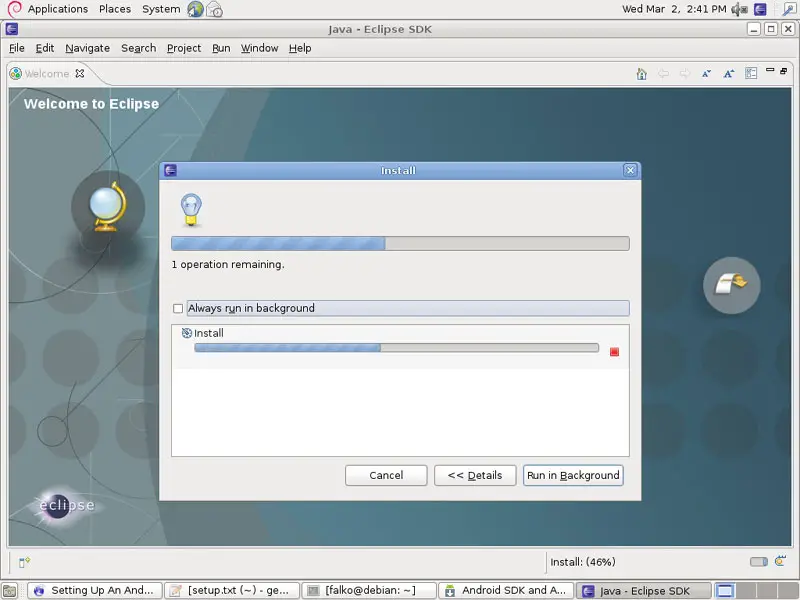Show desktop icon in bottom panel
800x600 pixels.
[10, 591]
